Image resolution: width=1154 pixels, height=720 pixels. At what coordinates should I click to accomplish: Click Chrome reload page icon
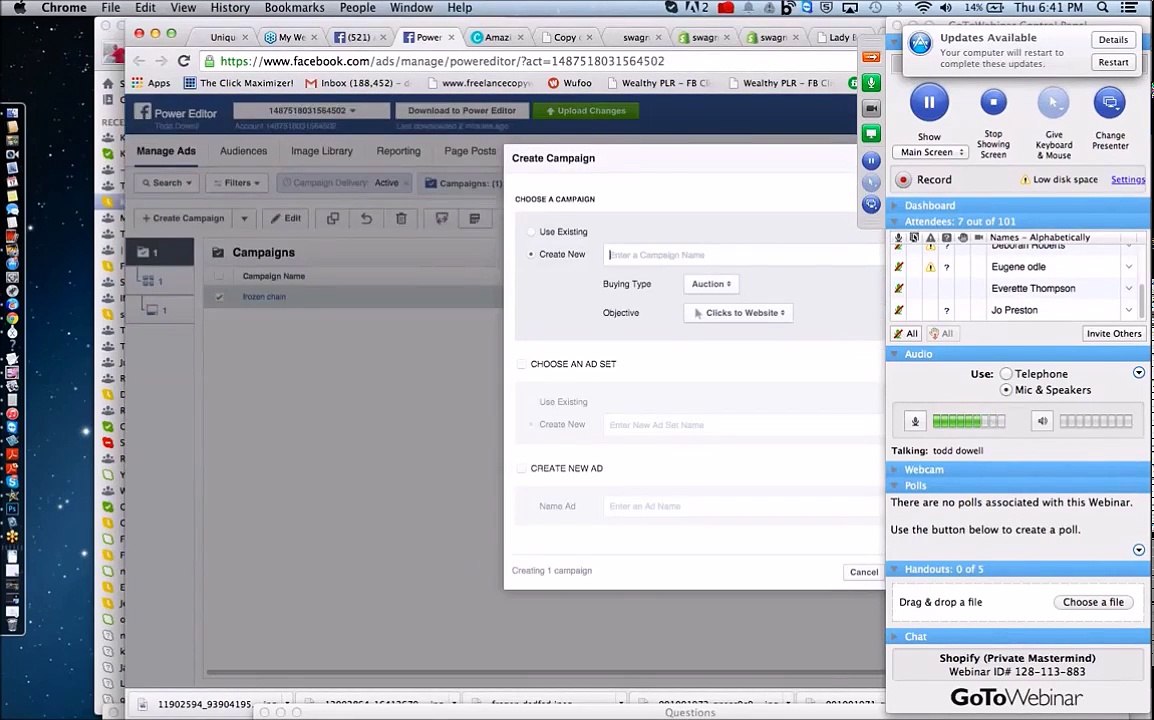coord(184,61)
